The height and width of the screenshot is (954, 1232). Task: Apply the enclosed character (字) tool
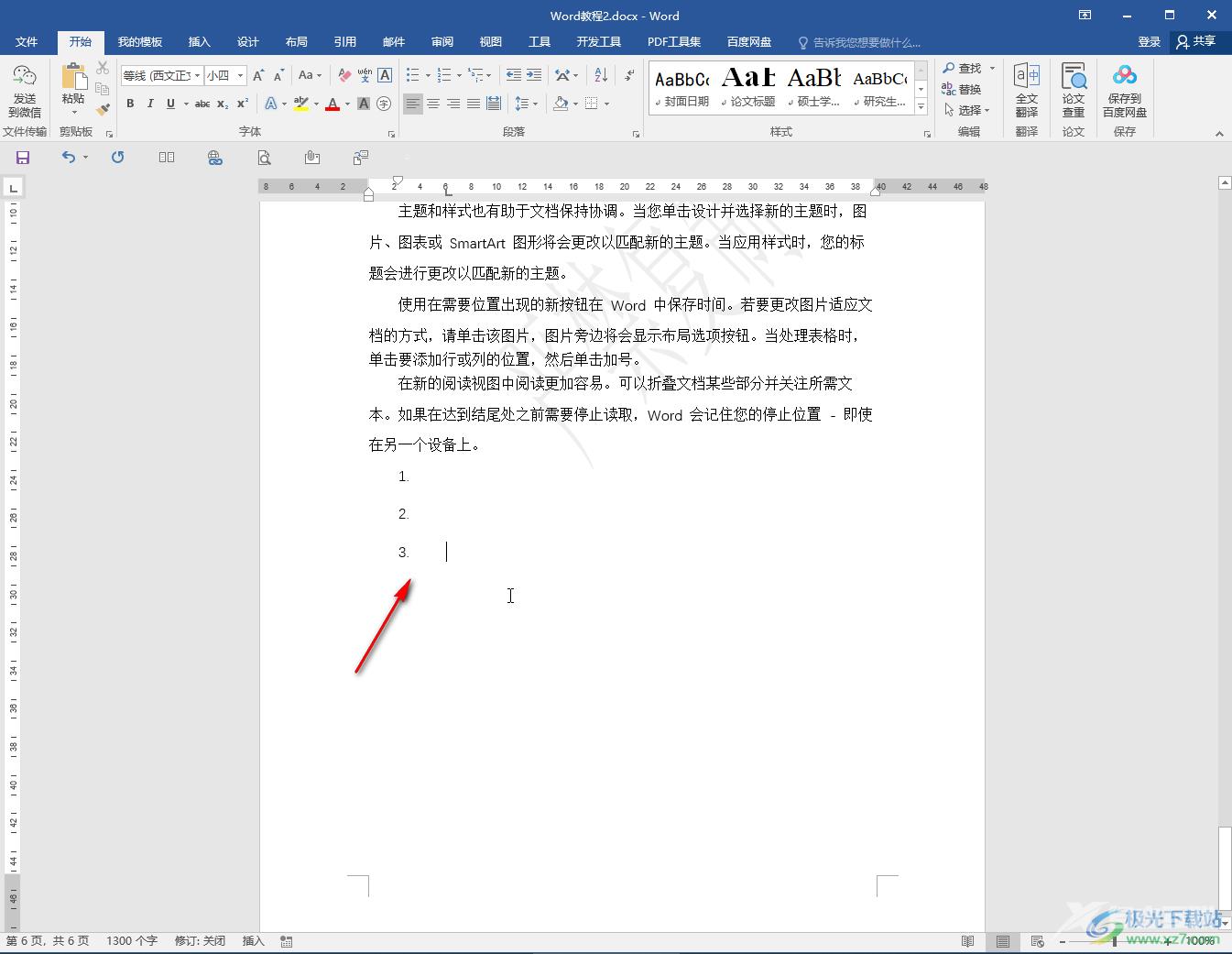coord(384,104)
